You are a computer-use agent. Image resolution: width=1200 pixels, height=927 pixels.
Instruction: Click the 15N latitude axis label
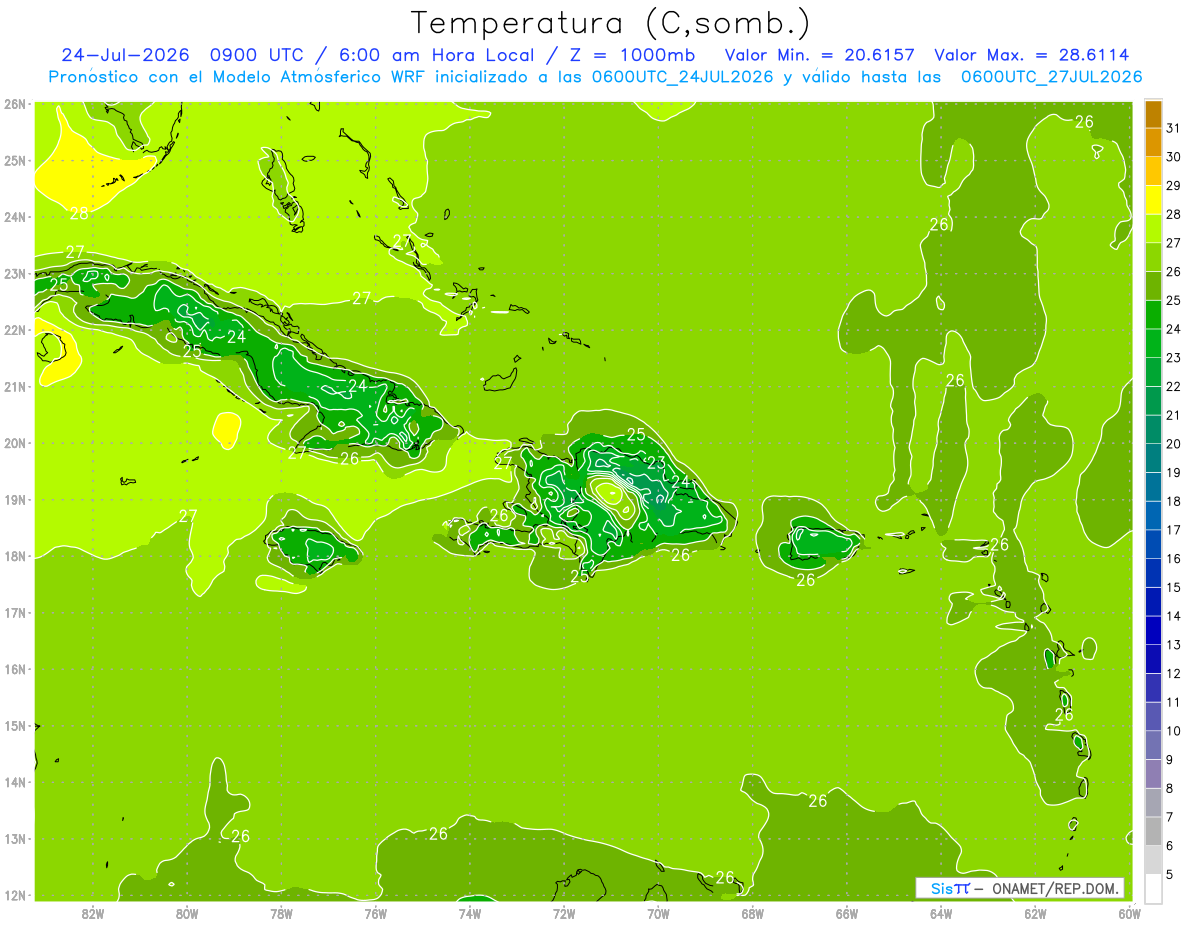coord(15,726)
